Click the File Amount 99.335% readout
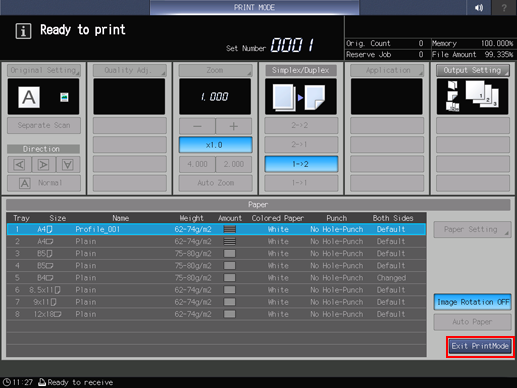 tap(473, 55)
